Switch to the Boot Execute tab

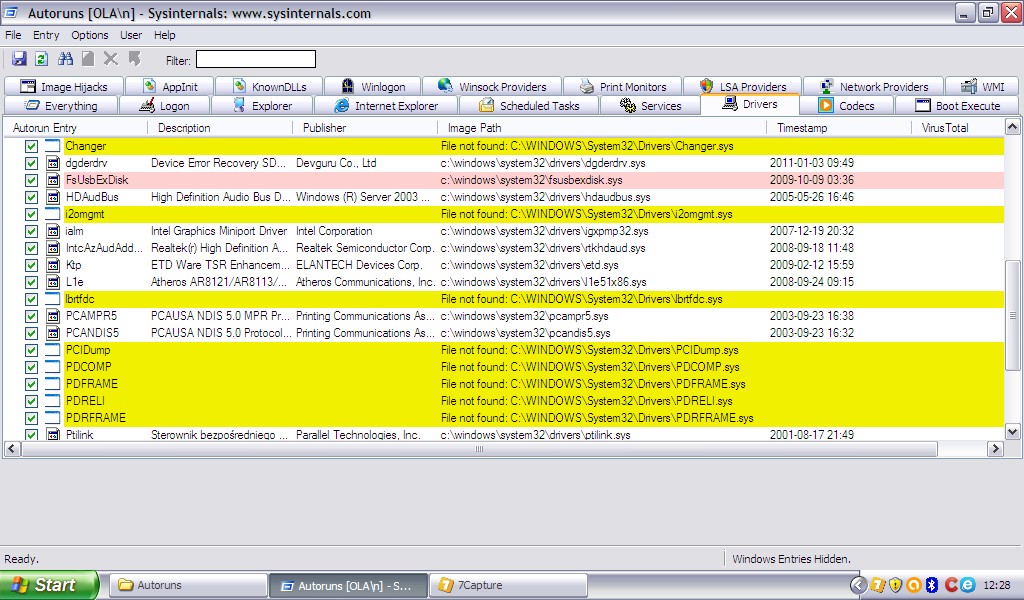[x=957, y=106]
